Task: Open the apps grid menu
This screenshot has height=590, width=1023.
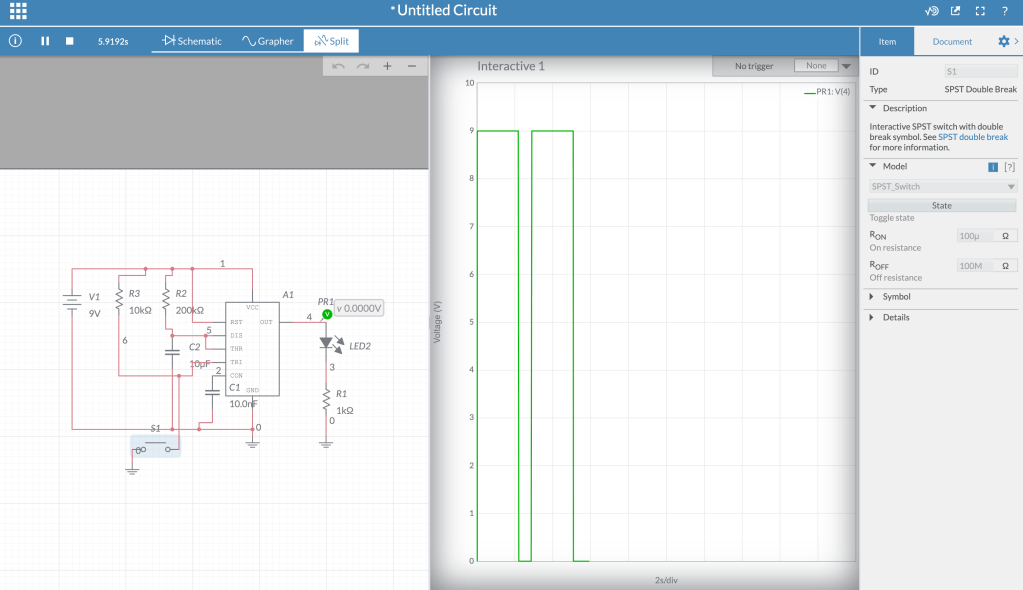Action: click(18, 12)
